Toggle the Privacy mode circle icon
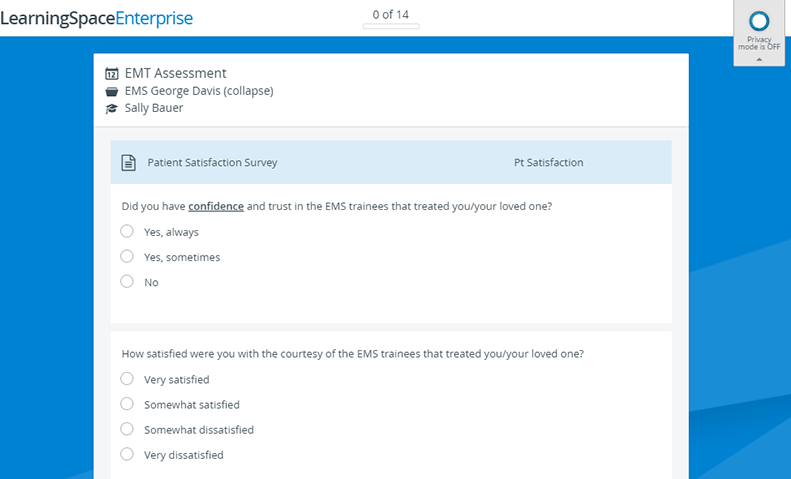Screen dimensions: 791x479 [759, 22]
